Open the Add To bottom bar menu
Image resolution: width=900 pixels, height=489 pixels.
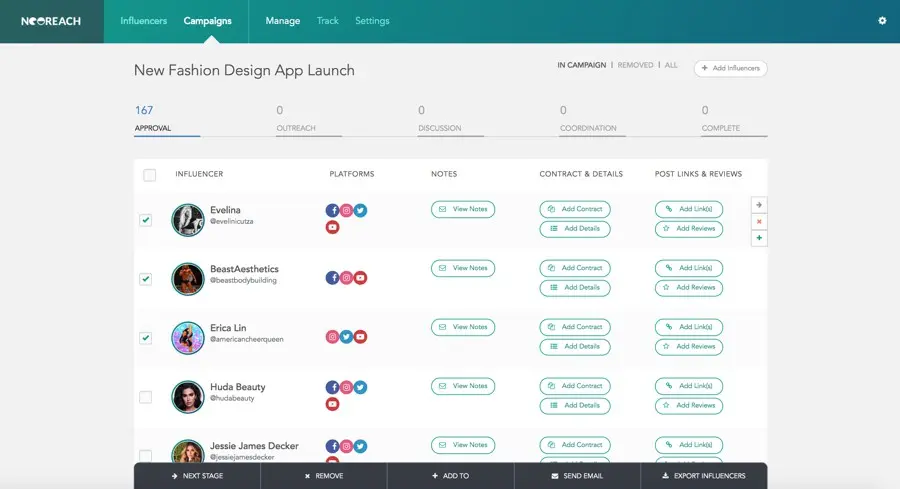coord(451,476)
